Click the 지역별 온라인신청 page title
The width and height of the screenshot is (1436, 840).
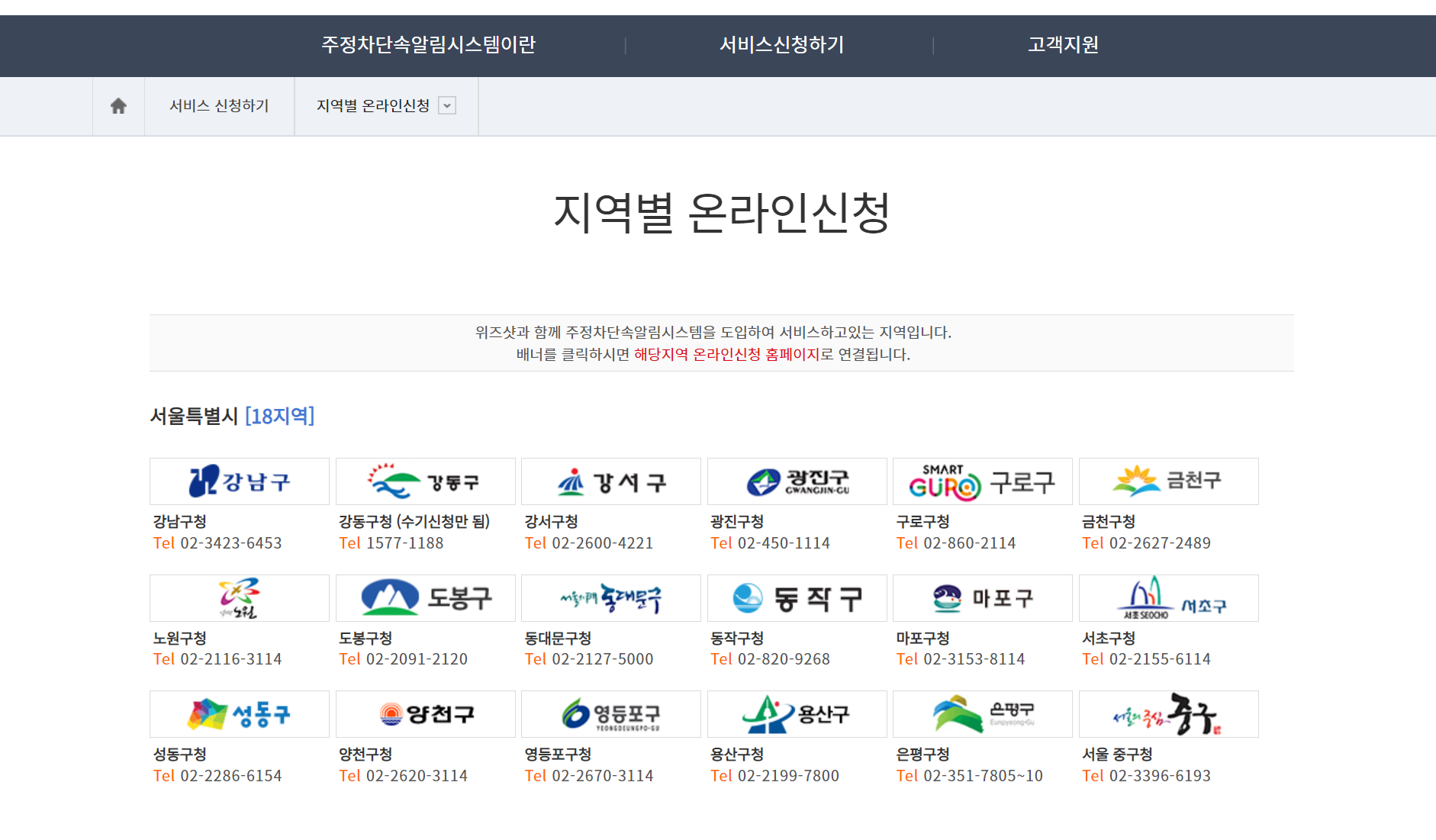(x=722, y=213)
